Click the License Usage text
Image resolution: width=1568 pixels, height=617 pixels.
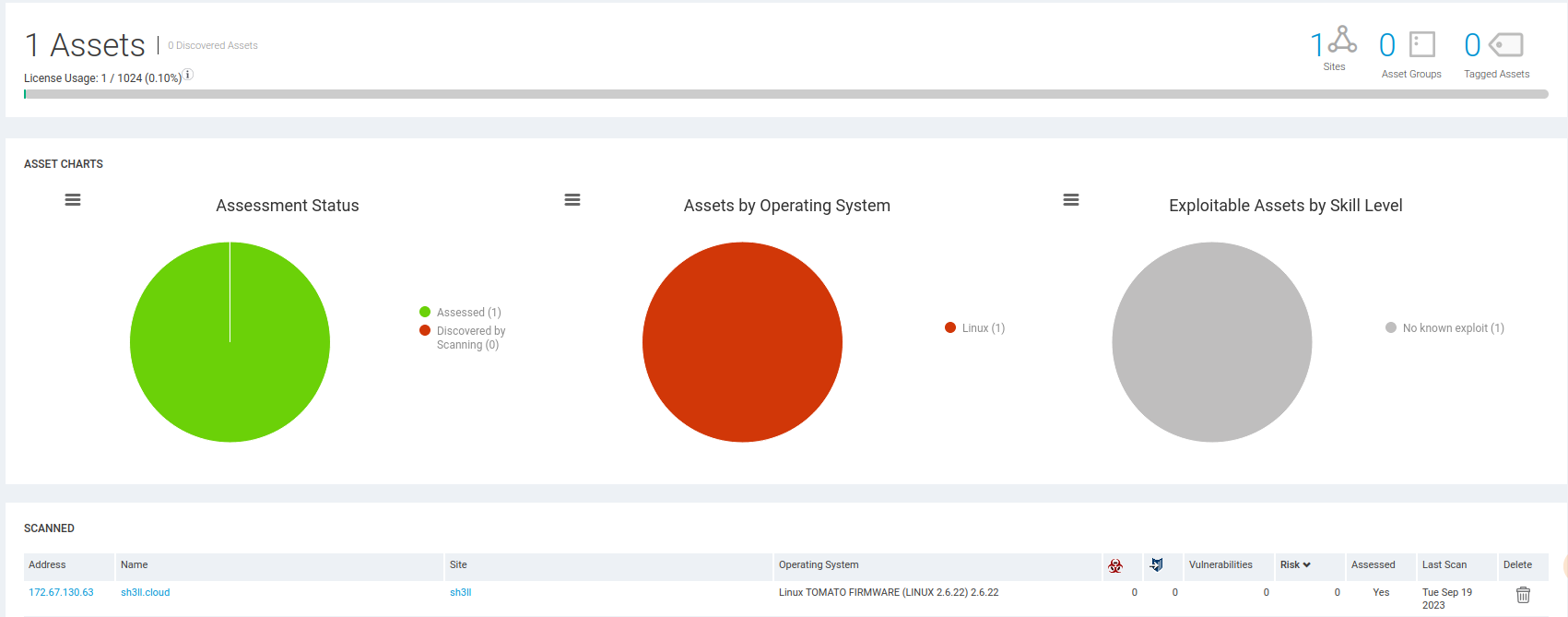coord(102,78)
